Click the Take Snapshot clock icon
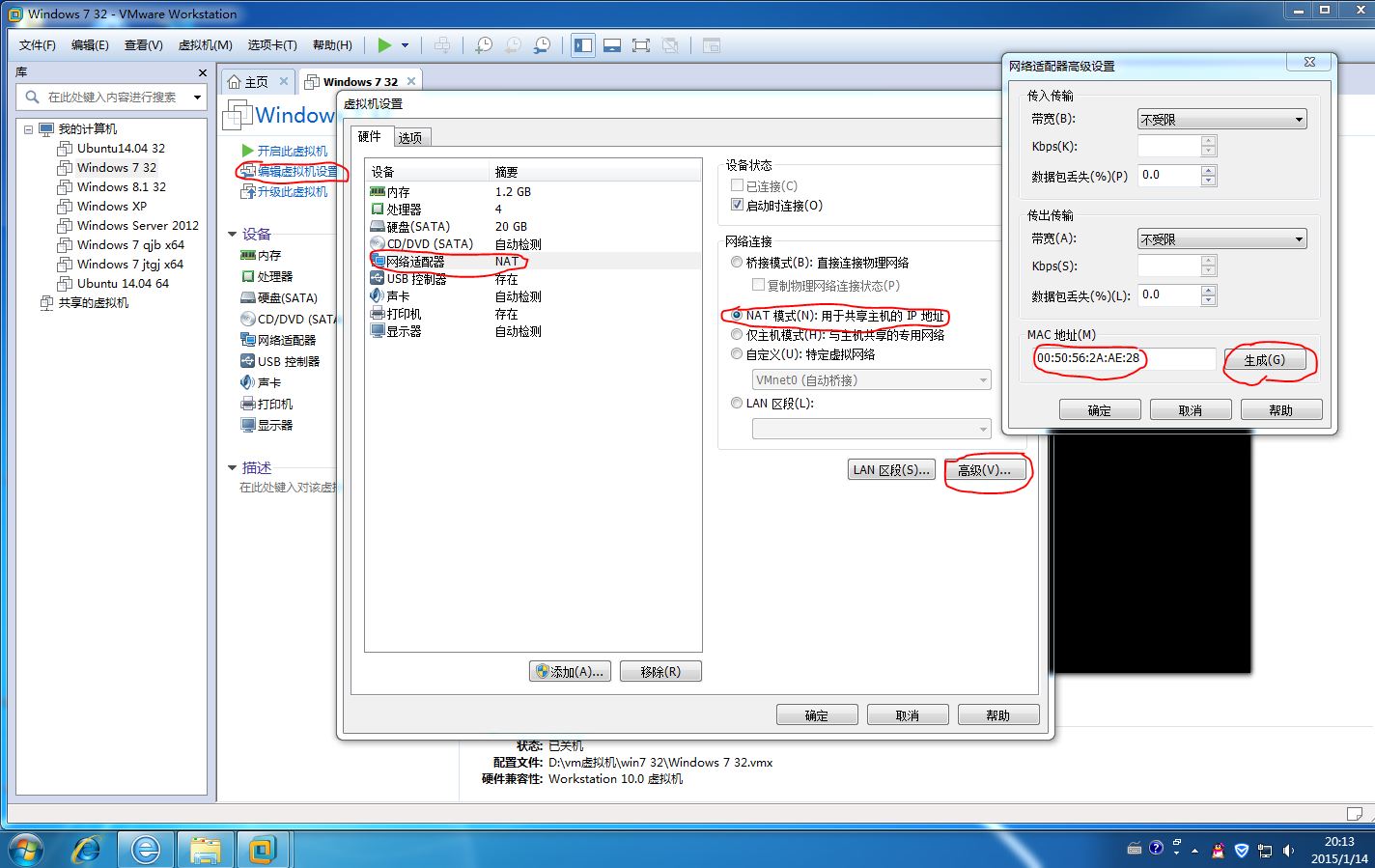 484,45
